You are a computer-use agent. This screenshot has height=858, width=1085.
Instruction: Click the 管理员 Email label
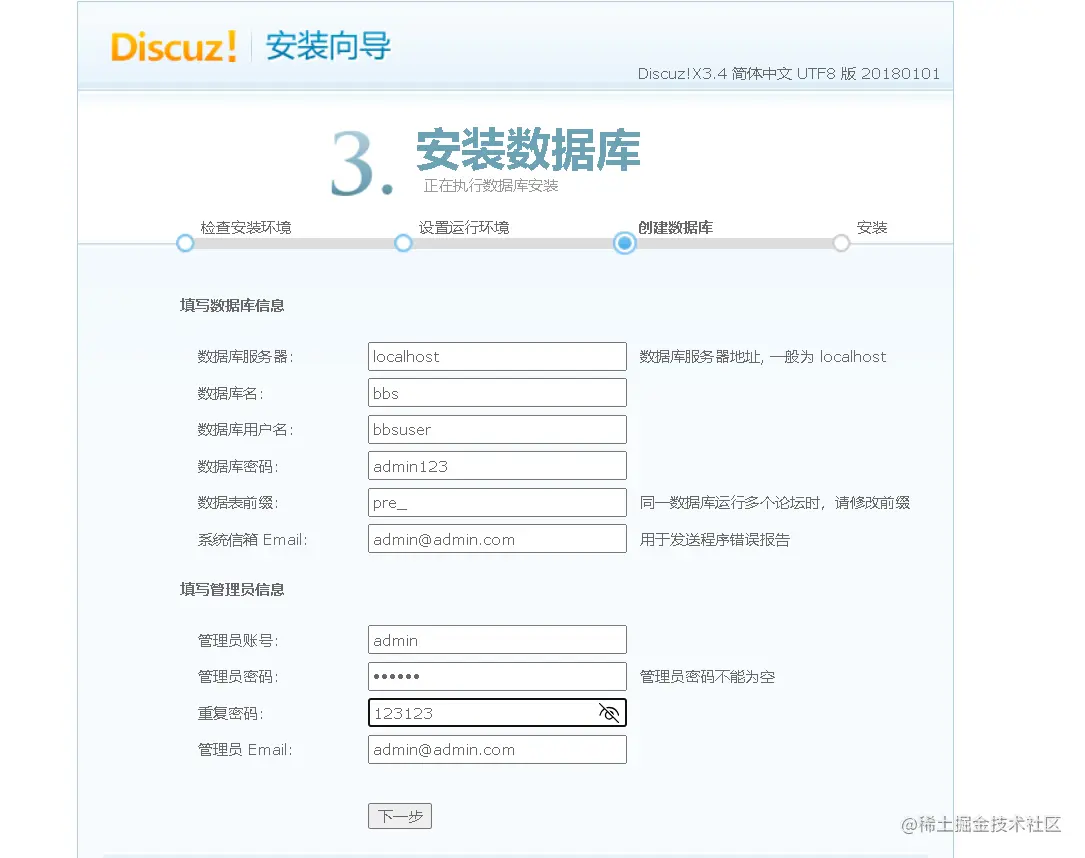(x=245, y=749)
